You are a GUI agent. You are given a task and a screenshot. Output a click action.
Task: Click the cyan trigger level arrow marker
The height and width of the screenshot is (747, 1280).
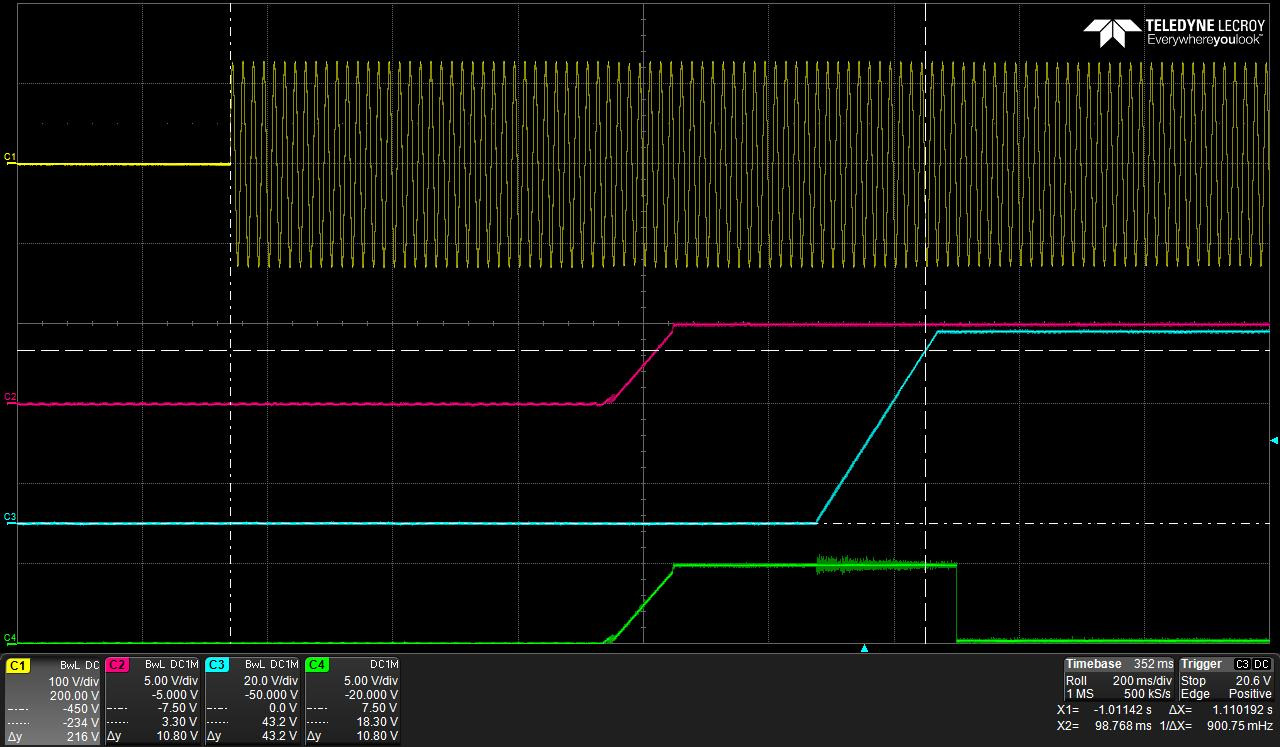coord(1273,440)
